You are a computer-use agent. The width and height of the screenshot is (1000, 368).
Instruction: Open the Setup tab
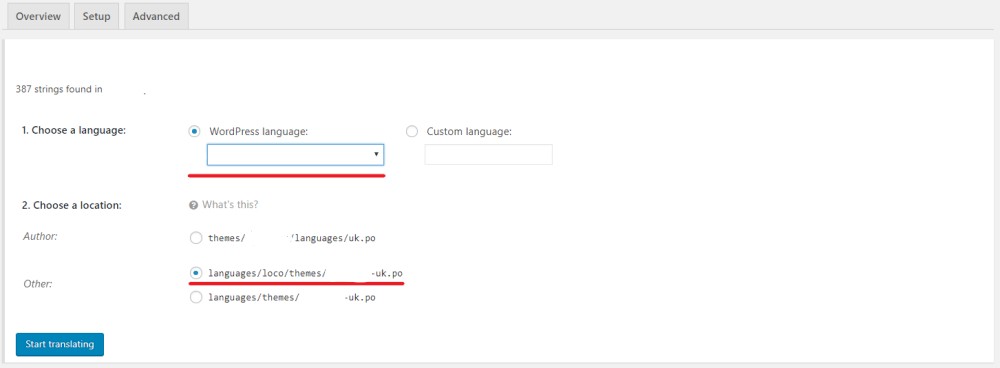pos(96,16)
